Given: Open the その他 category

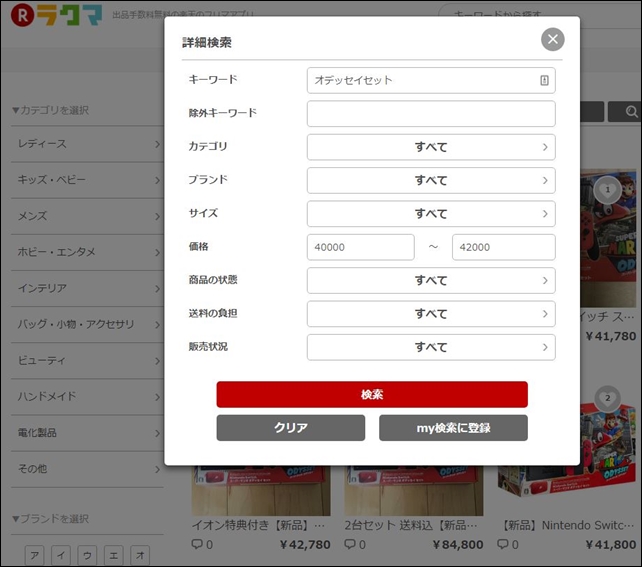Looking at the screenshot, I should point(87,469).
